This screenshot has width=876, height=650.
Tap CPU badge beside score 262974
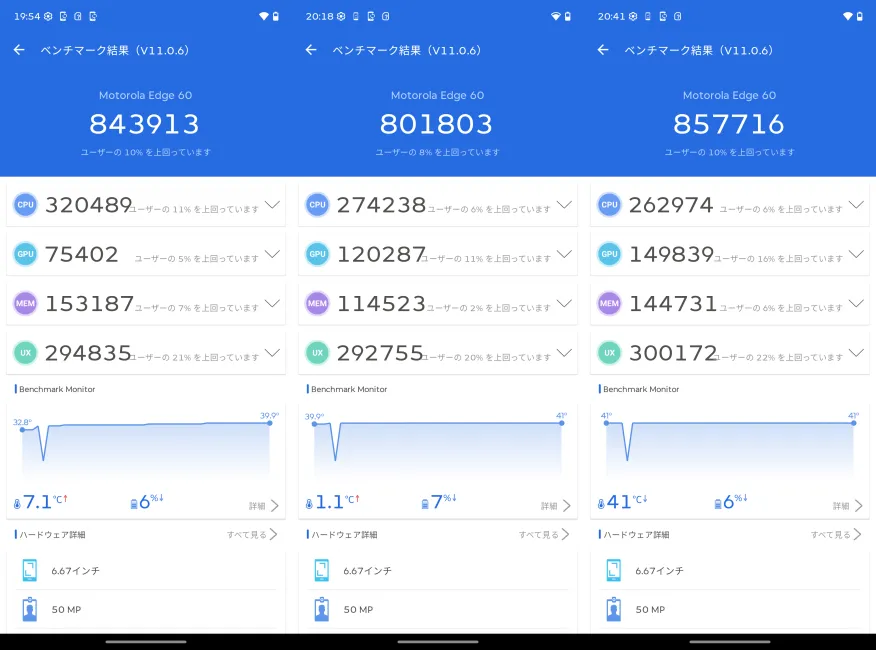coord(610,205)
